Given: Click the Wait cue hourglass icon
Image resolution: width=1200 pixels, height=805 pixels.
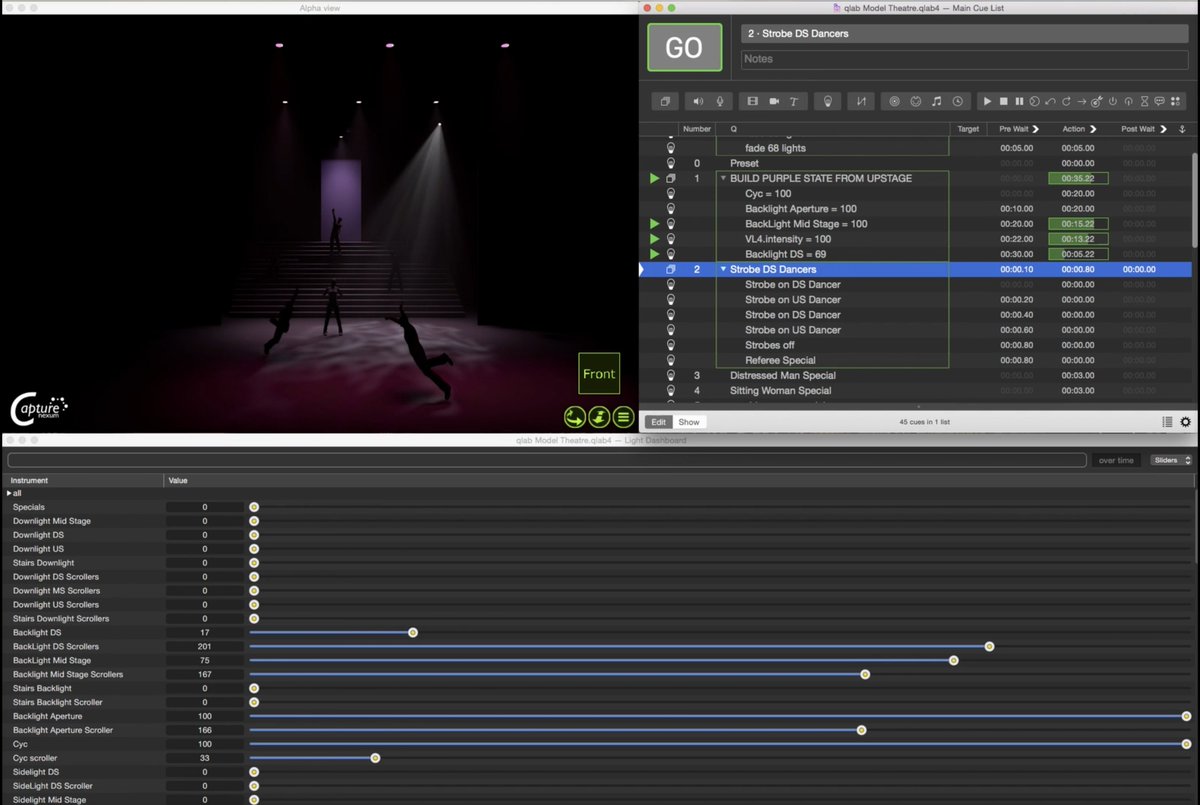Looking at the screenshot, I should (x=1144, y=101).
